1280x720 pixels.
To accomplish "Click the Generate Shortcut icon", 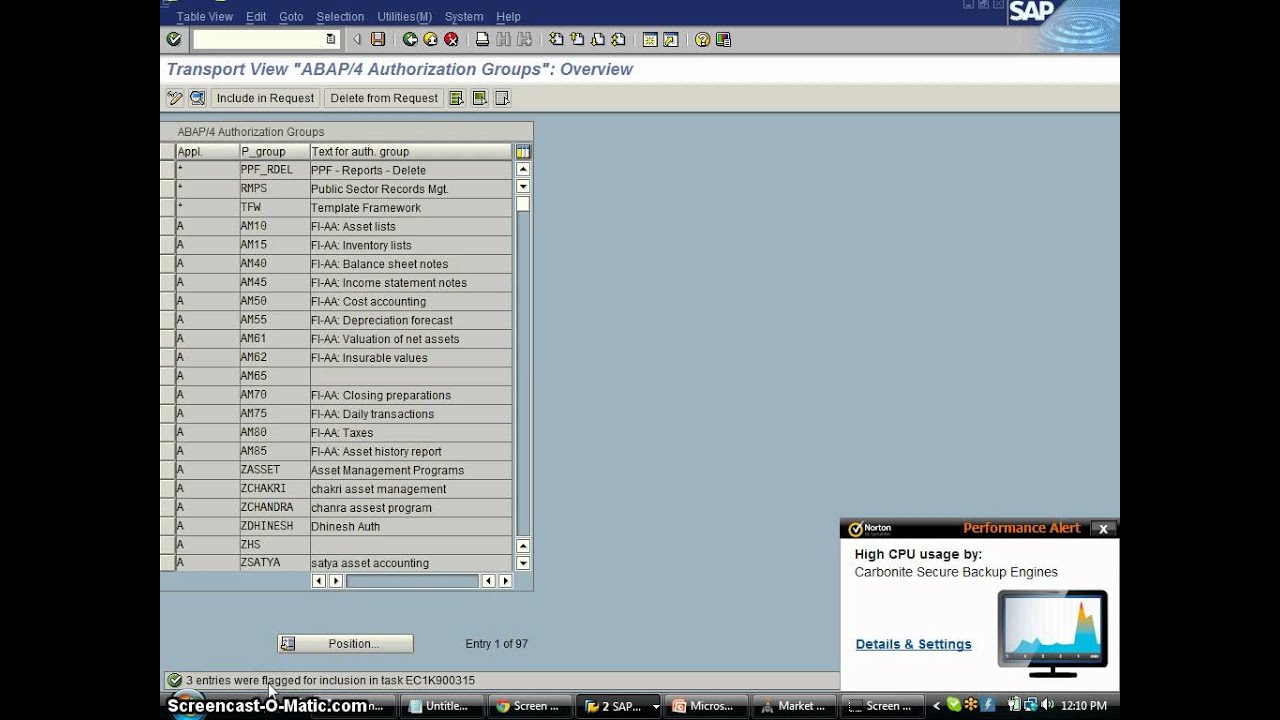I will pos(671,39).
